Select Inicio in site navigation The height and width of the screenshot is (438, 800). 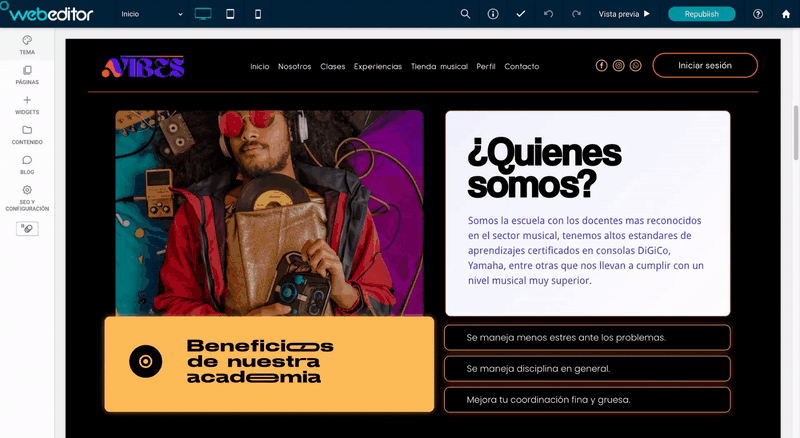point(260,66)
